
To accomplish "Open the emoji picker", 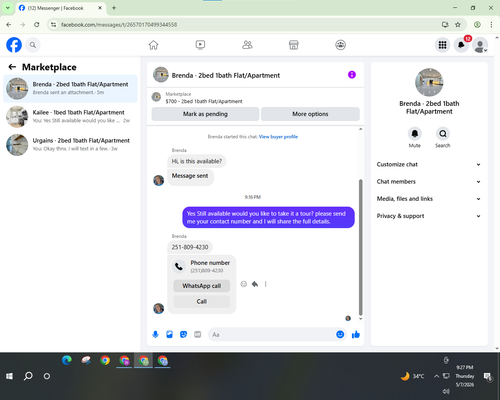I will pyautogui.click(x=340, y=334).
